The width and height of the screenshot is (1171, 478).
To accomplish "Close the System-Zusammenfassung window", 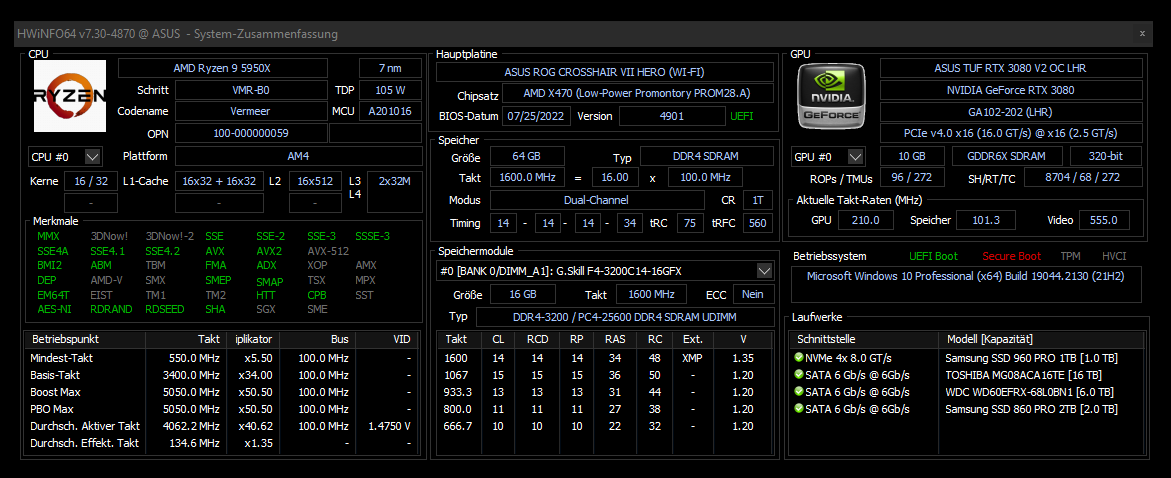I will (1142, 33).
